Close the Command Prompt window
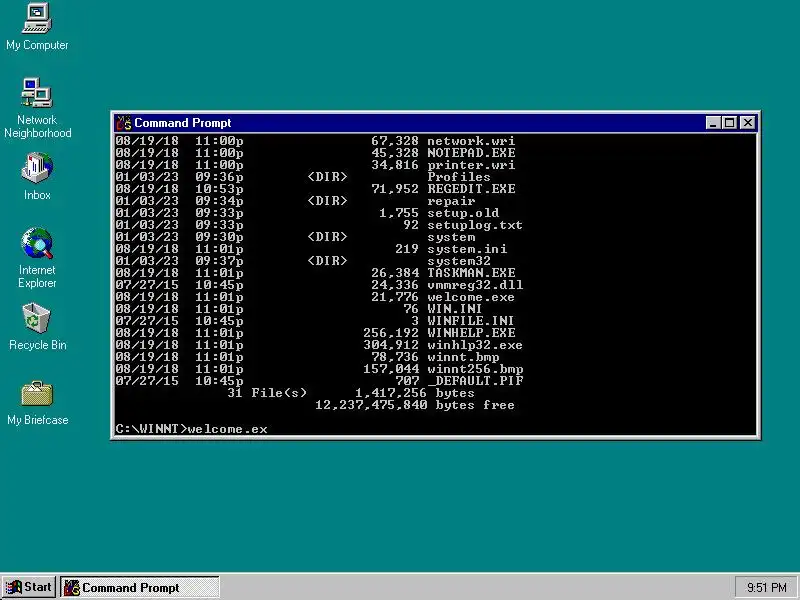Viewport: 800px width, 600px height. click(x=747, y=123)
